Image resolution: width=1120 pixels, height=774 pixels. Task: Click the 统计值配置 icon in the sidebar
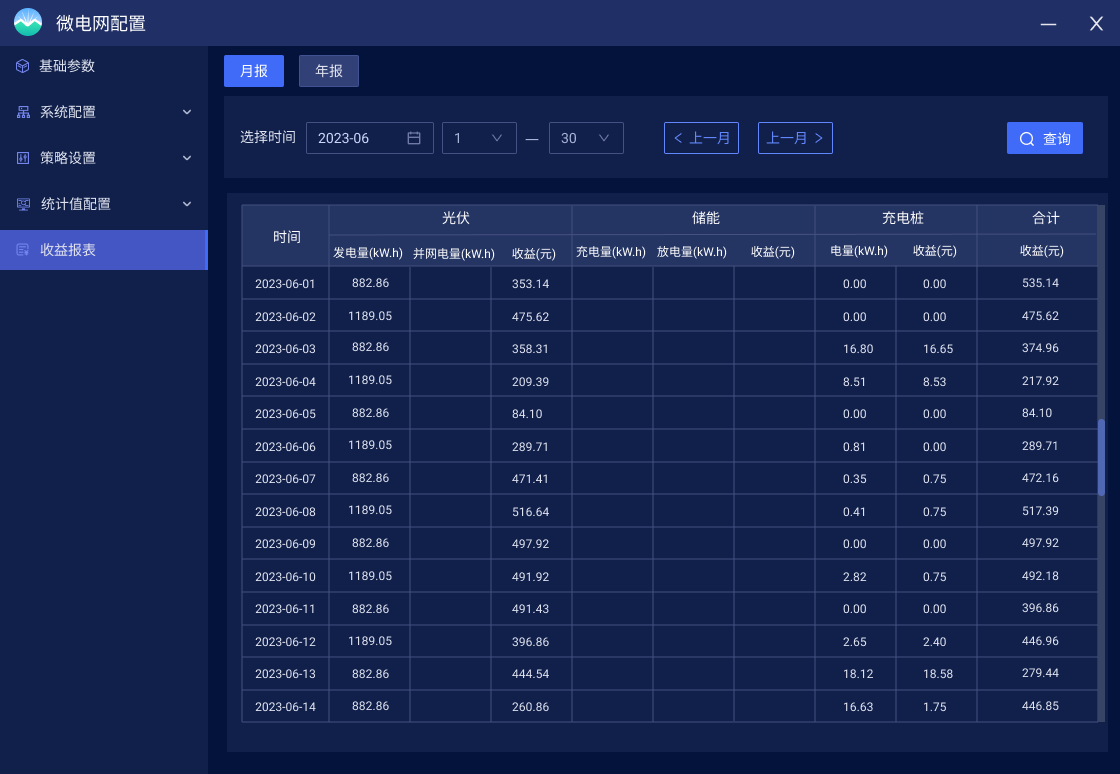pyautogui.click(x=22, y=204)
